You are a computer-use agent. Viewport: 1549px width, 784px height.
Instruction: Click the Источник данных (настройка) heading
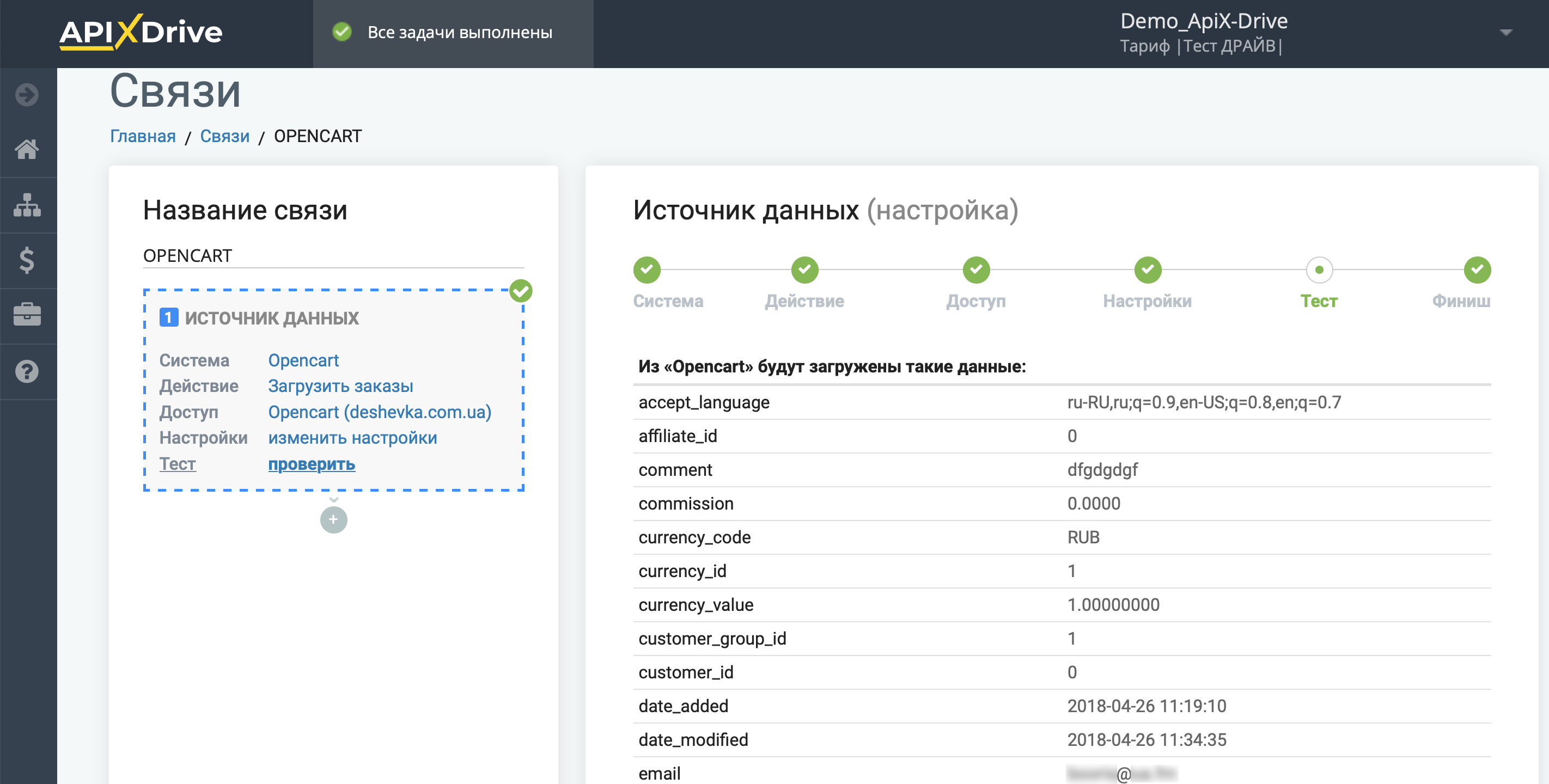pos(826,211)
